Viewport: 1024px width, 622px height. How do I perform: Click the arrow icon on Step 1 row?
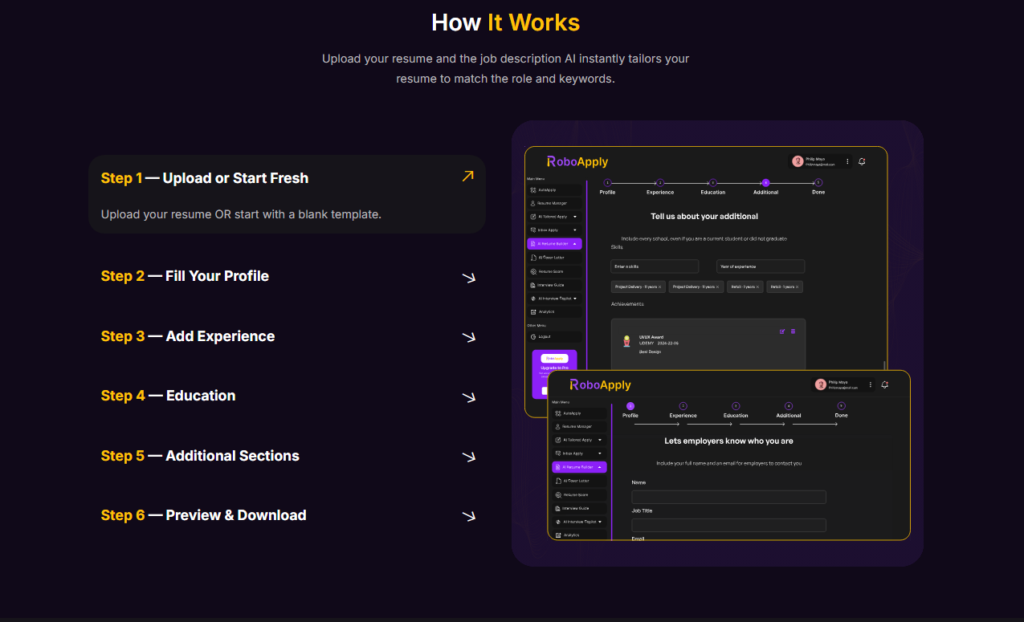(x=467, y=177)
